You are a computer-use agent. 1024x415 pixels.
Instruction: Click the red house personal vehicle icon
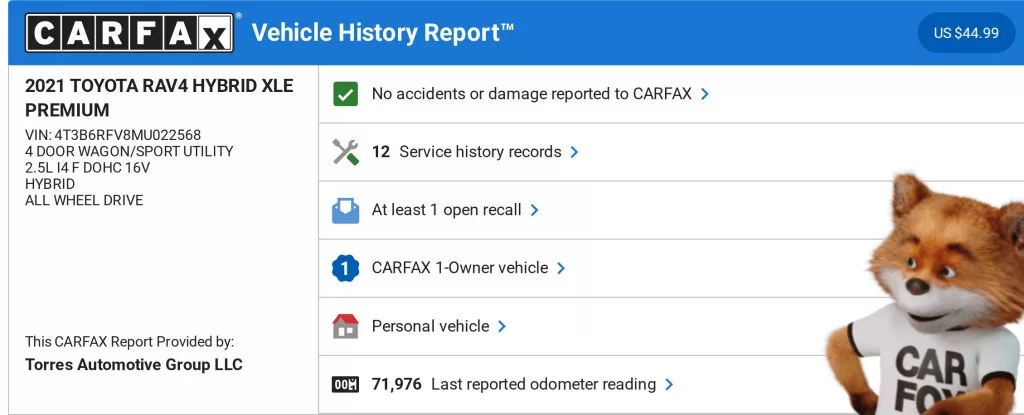345,326
